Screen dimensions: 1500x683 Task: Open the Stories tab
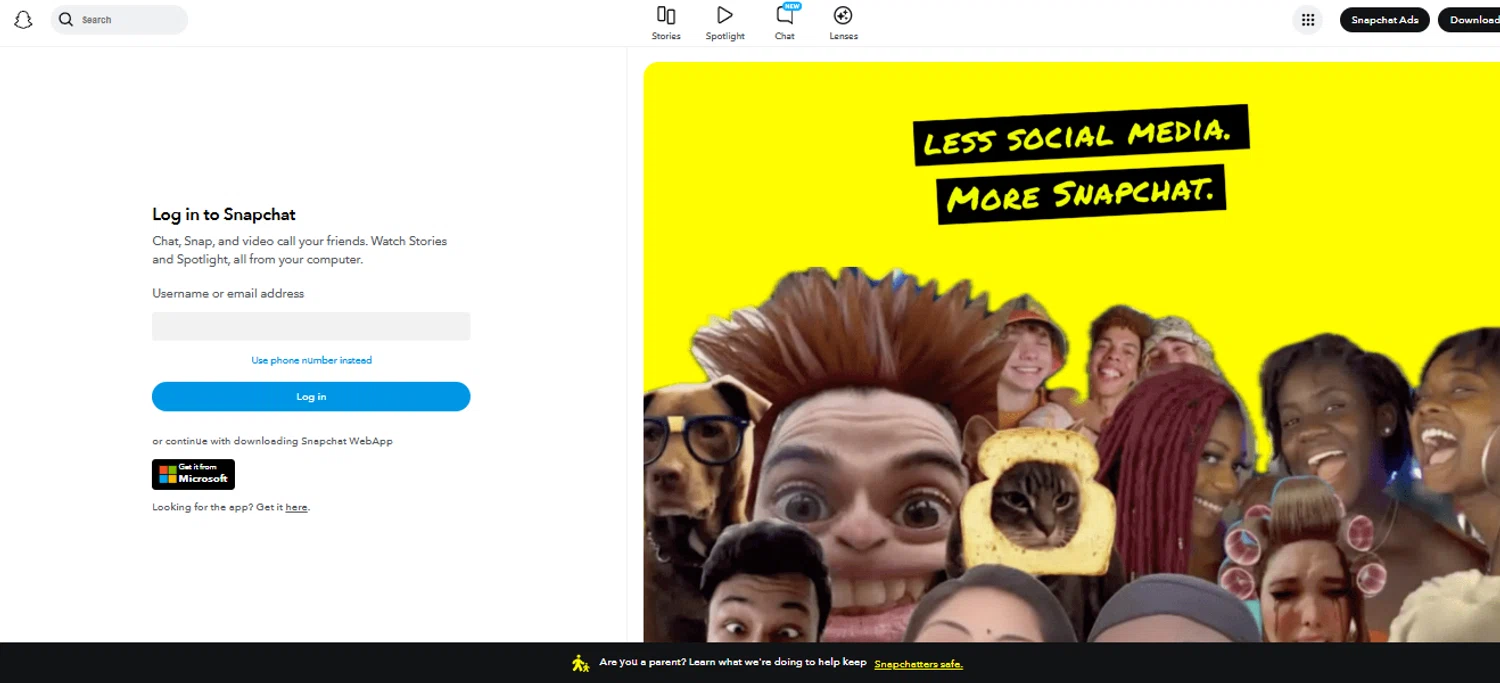click(666, 23)
